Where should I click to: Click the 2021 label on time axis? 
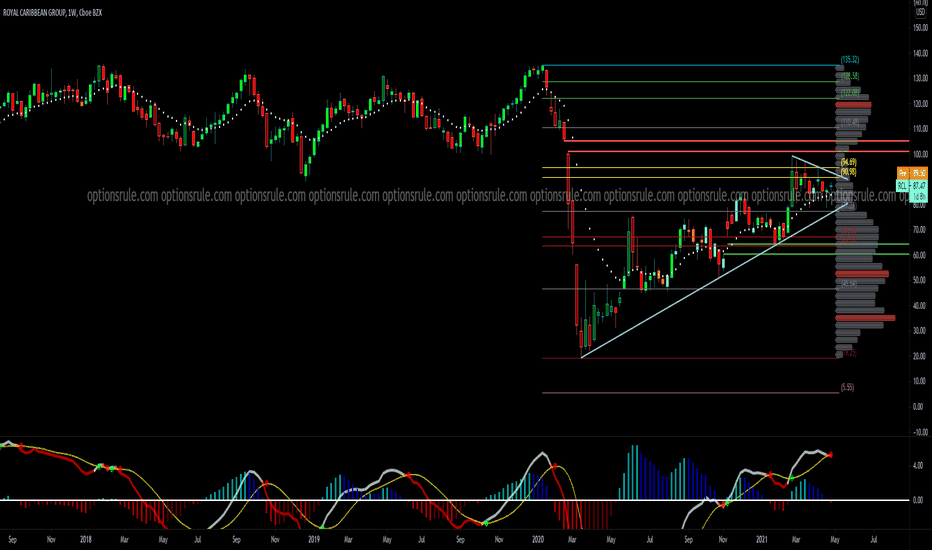point(762,540)
